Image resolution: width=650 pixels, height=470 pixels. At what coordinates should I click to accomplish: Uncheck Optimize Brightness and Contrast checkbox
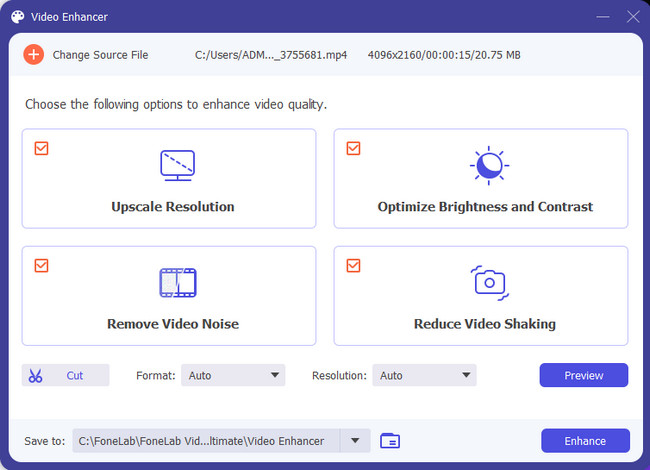point(353,148)
